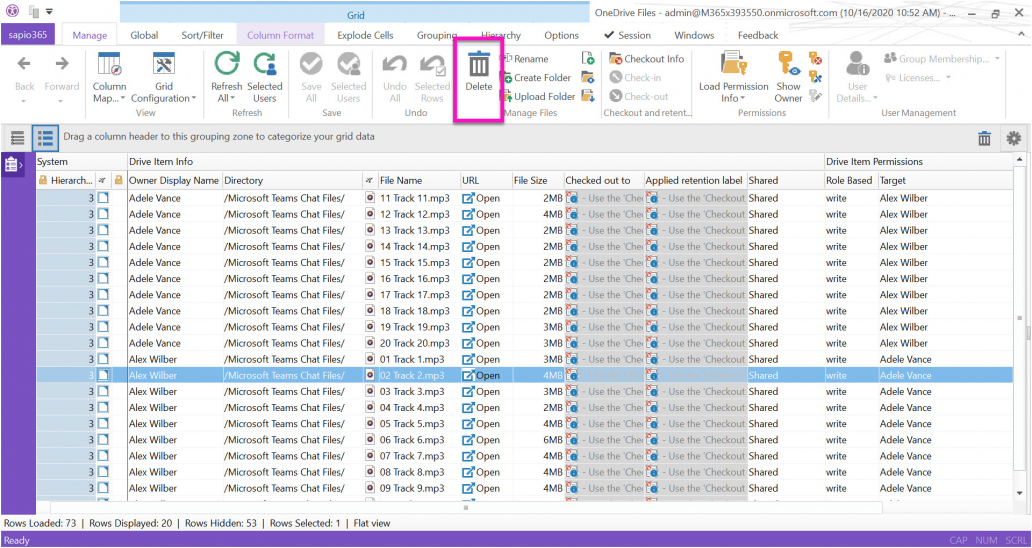
Task: Open Column Map view option
Action: click(x=109, y=78)
